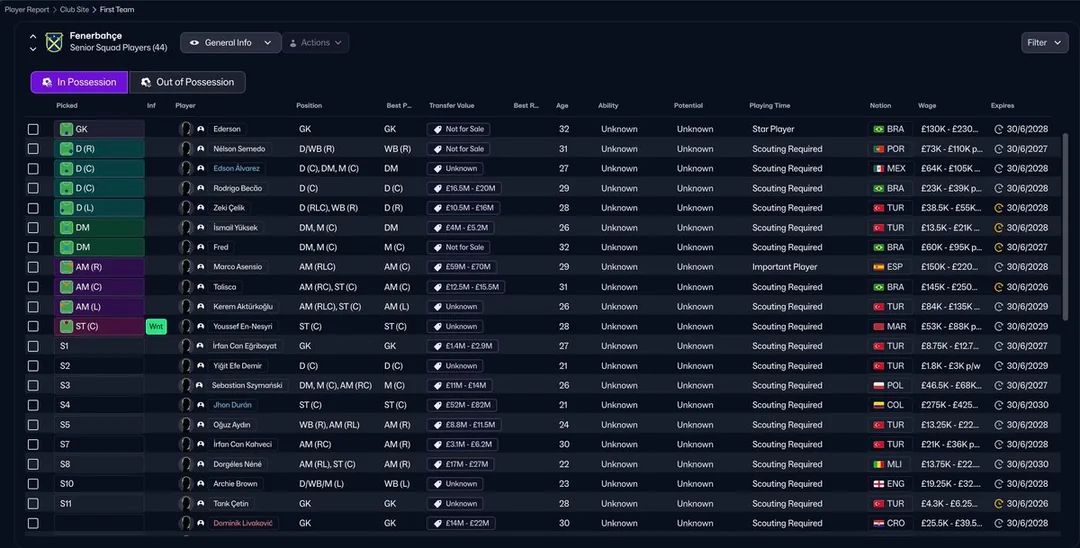
Task: Click the down chevron beside Fenerbahçe
Action: [x=33, y=50]
